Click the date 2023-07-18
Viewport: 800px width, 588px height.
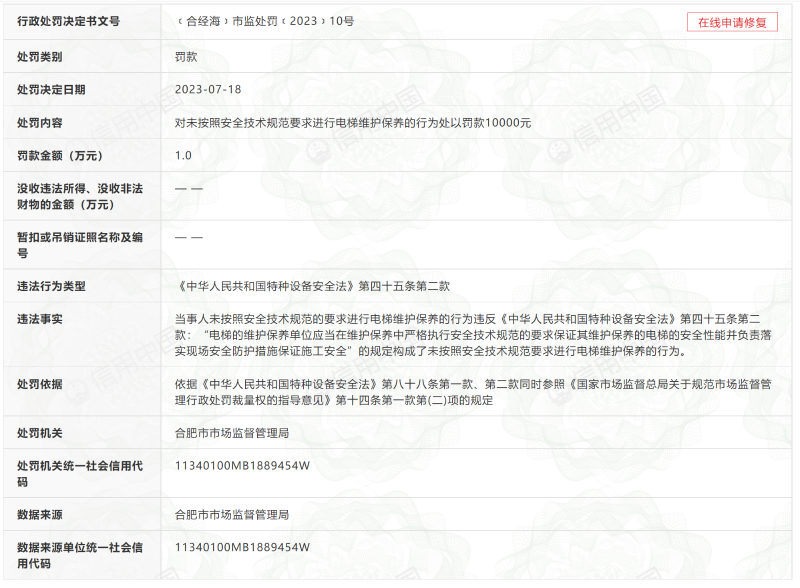(x=208, y=89)
